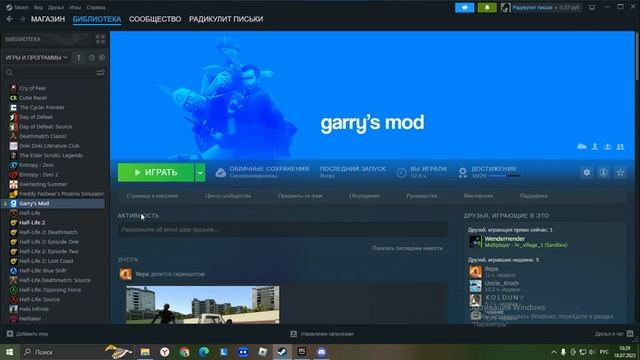The width and height of the screenshot is (640, 360).
Task: Open Руководства link
Action: click(422, 196)
